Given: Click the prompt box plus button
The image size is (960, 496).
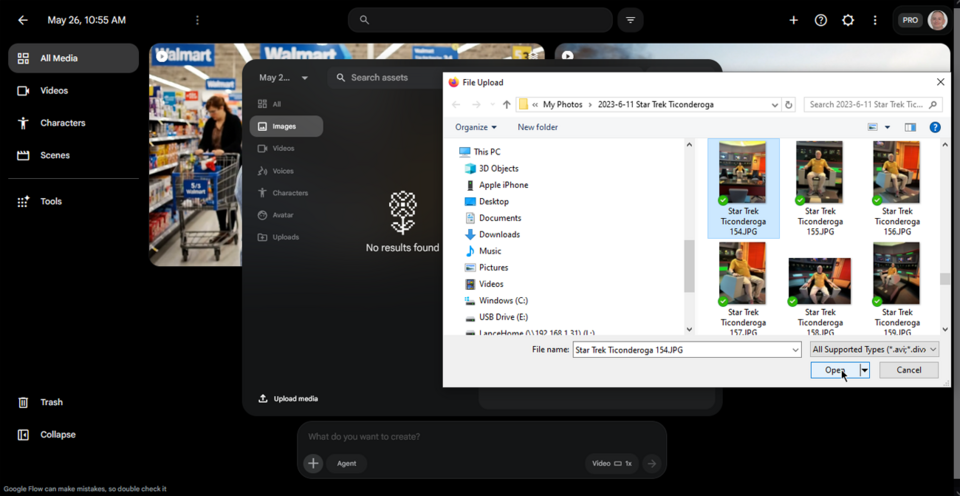Looking at the screenshot, I should coord(313,464).
